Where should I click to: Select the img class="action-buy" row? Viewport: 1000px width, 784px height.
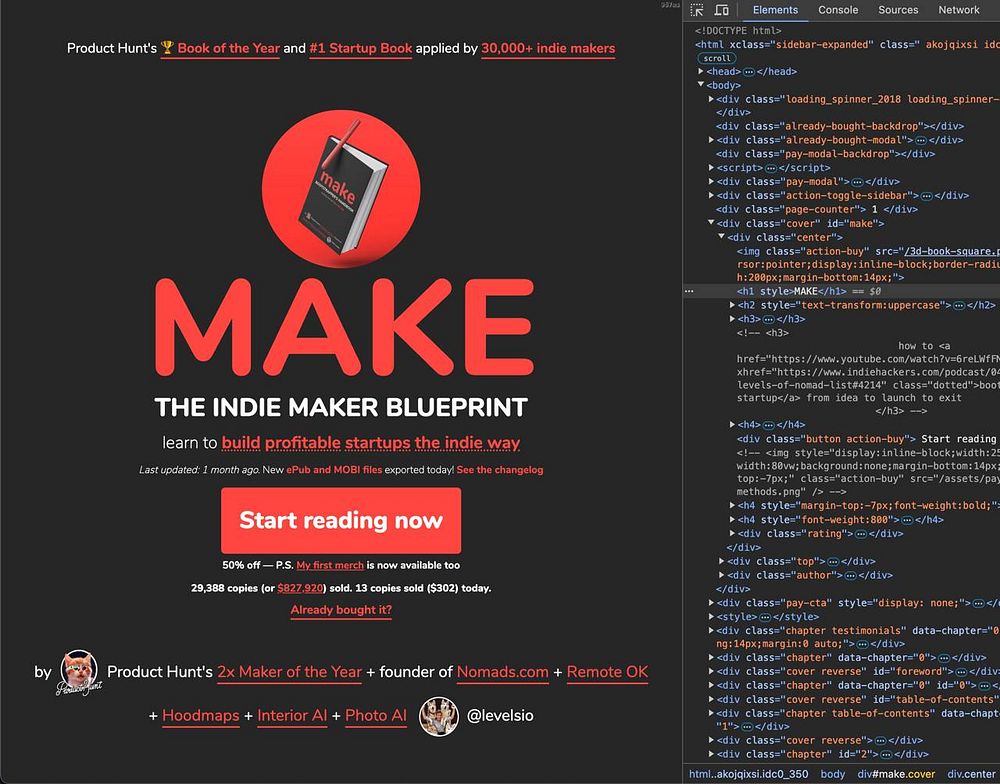click(841, 264)
